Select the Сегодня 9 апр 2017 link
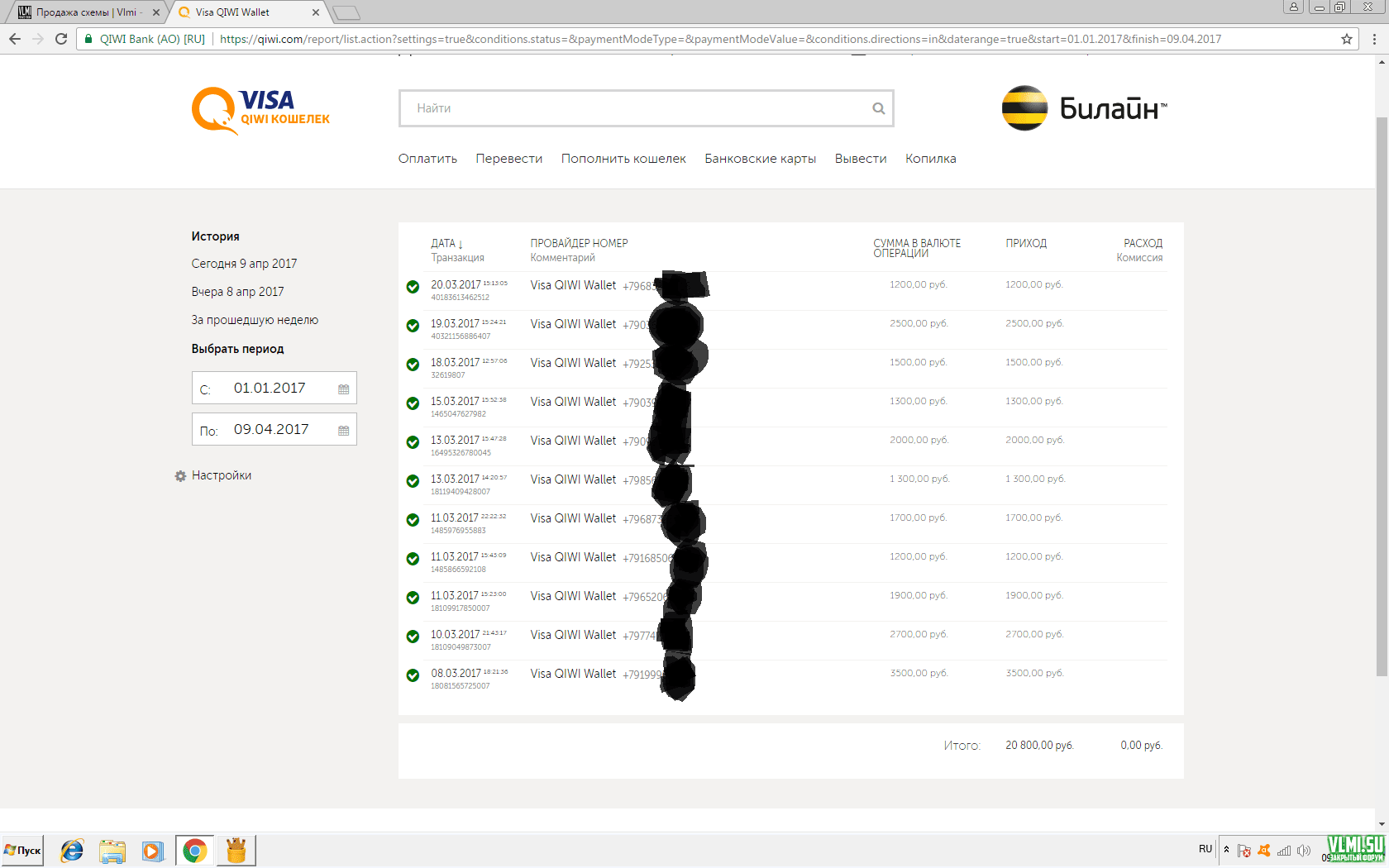1389x868 pixels. coord(244,264)
